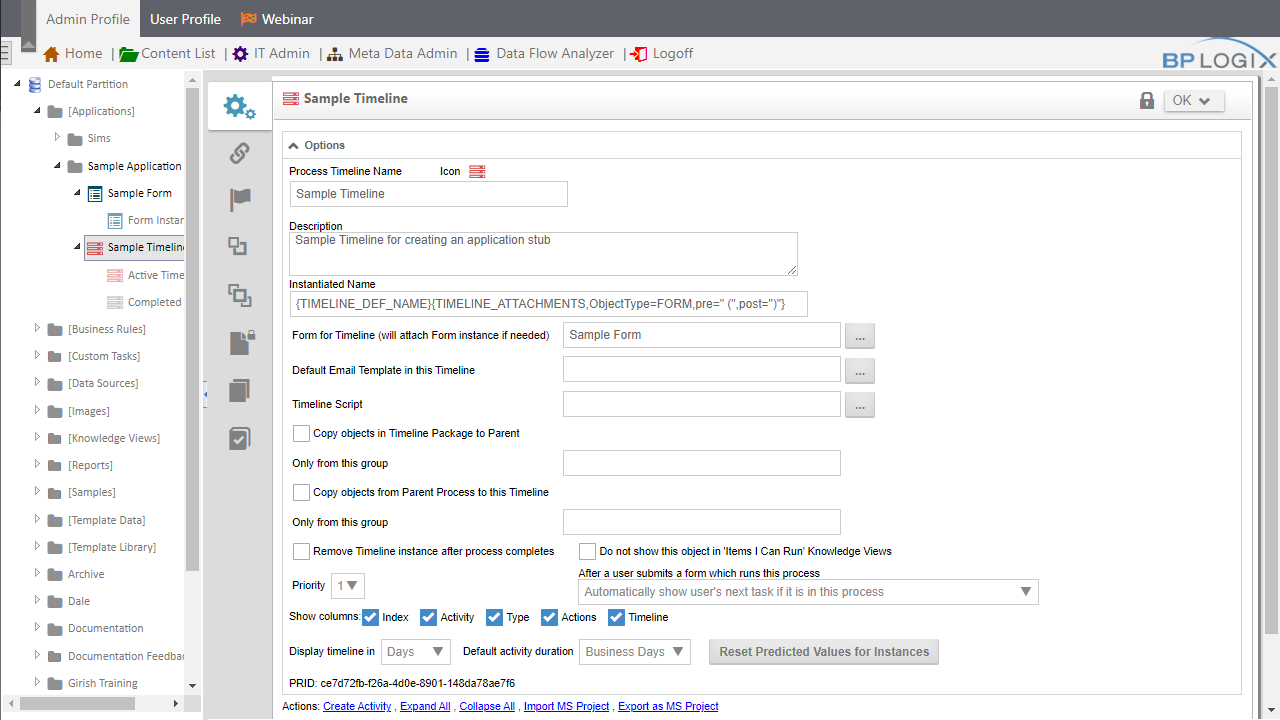Open the Webinar tab
The height and width of the screenshot is (720, 1280).
[277, 19]
